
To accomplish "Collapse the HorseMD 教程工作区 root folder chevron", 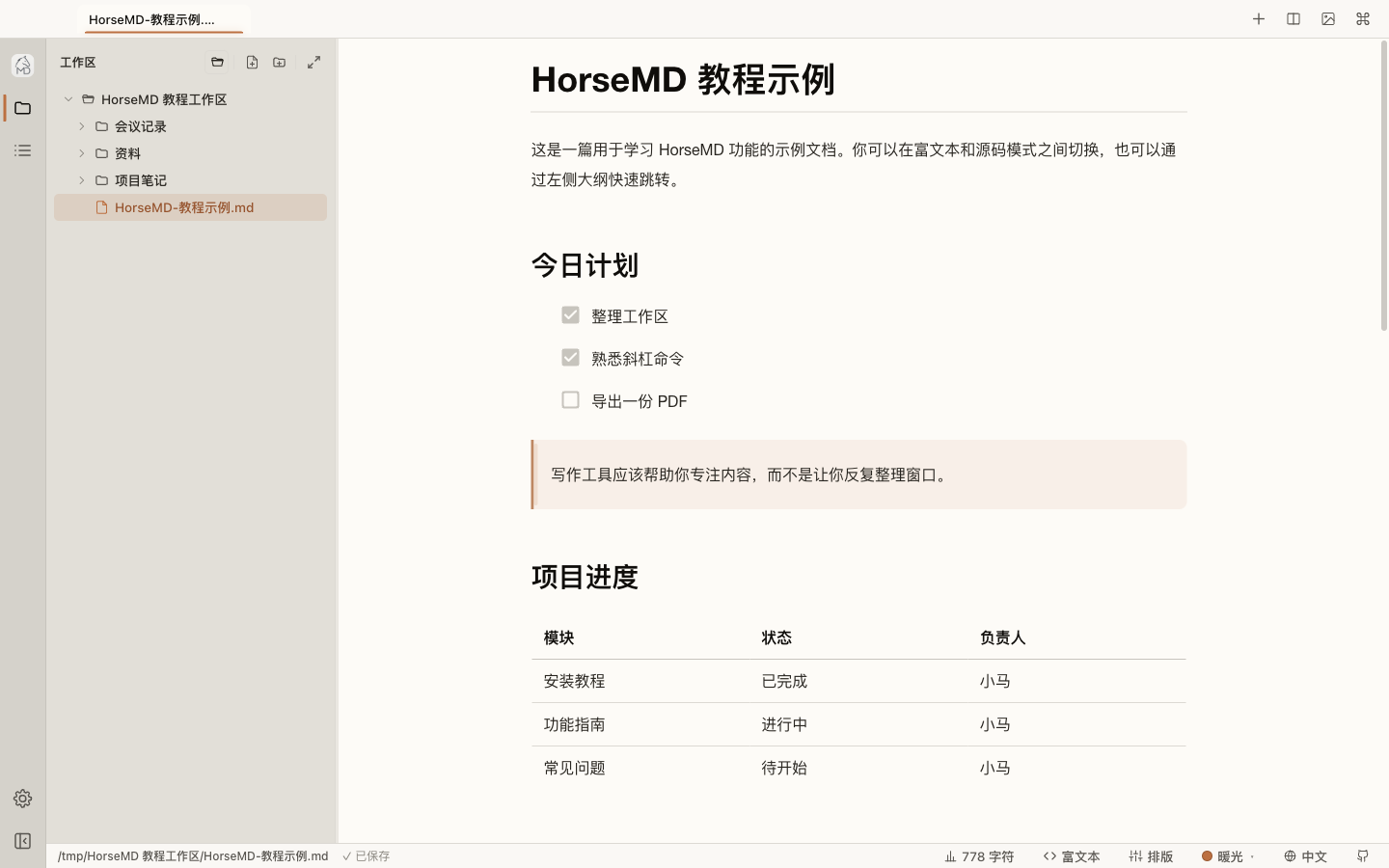I will [68, 99].
